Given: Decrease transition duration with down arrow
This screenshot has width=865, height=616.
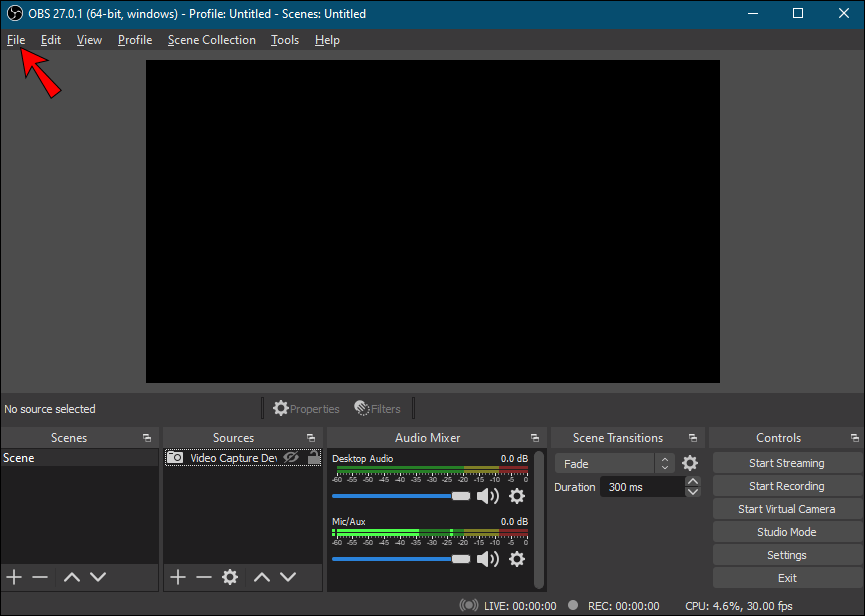Looking at the screenshot, I should coord(693,492).
